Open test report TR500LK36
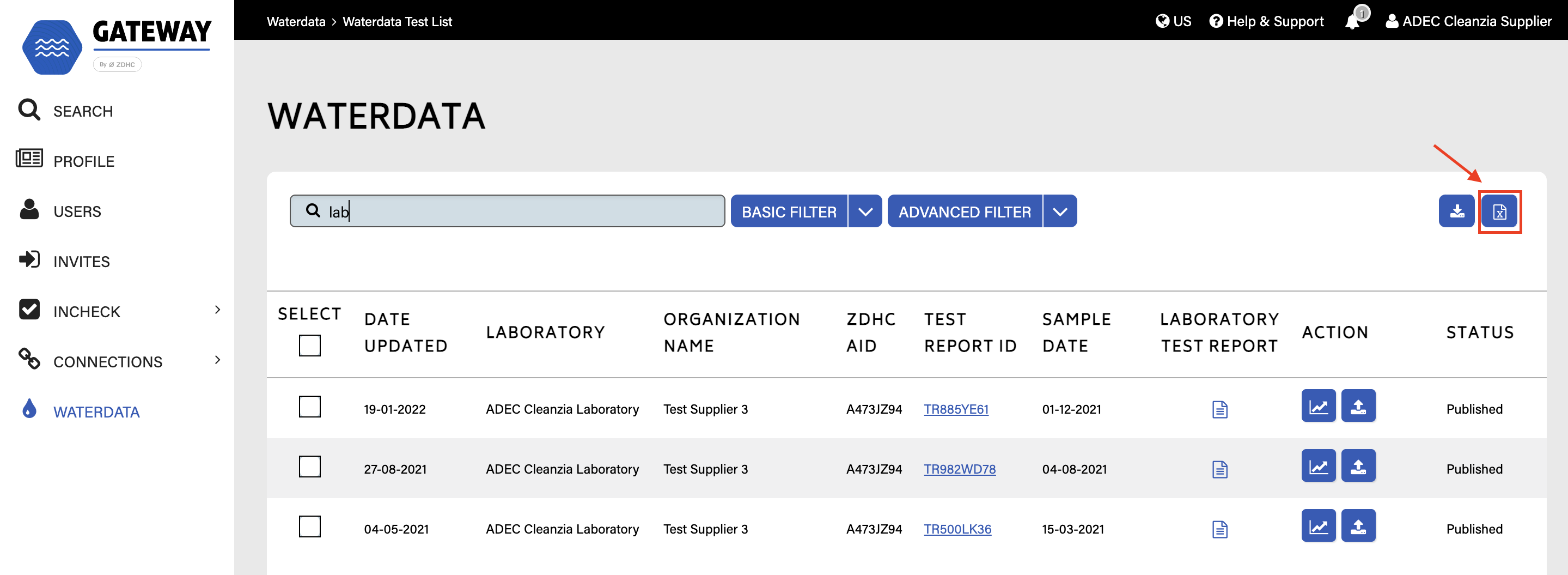Image resolution: width=1568 pixels, height=575 pixels. [957, 529]
